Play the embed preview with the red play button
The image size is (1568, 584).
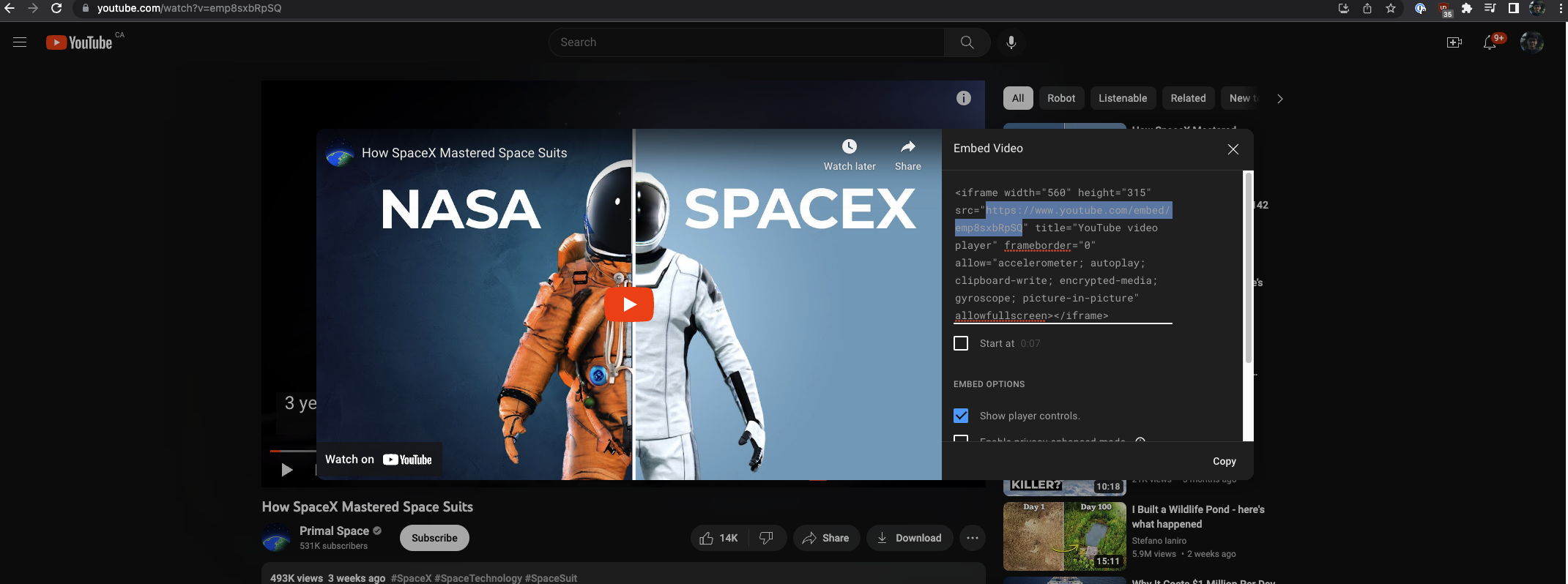point(629,304)
